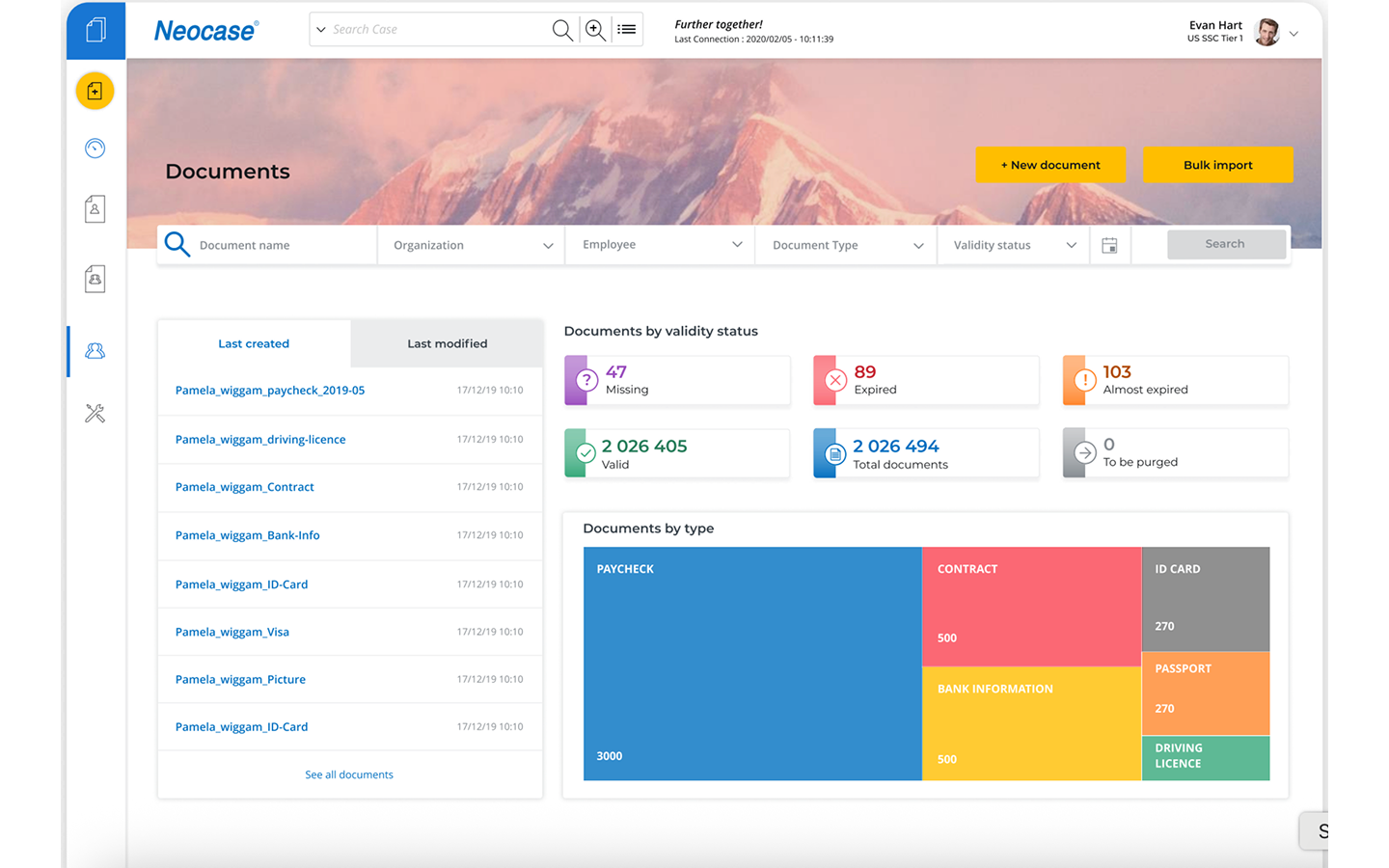
Task: Open Pamela_wiggam_Bank-Info document
Action: coord(248,535)
